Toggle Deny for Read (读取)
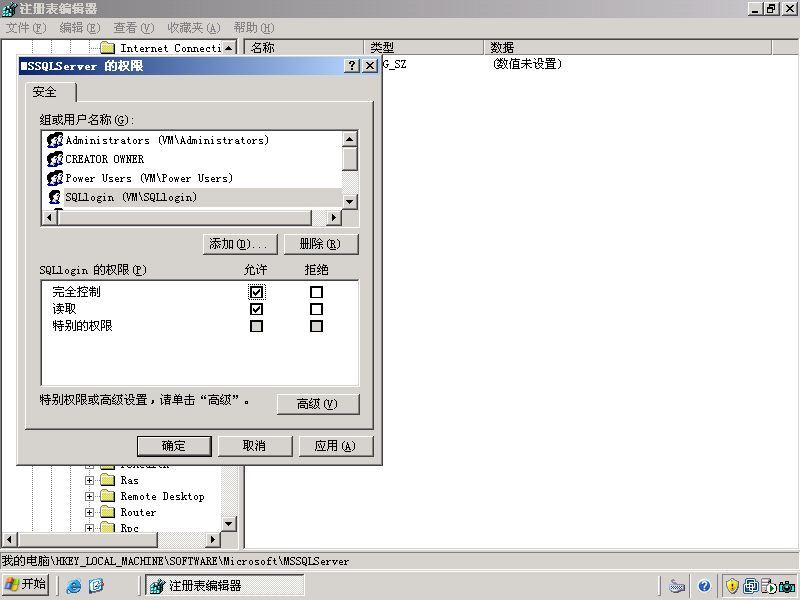Screen dimensions: 800x600 pyautogui.click(x=316, y=309)
